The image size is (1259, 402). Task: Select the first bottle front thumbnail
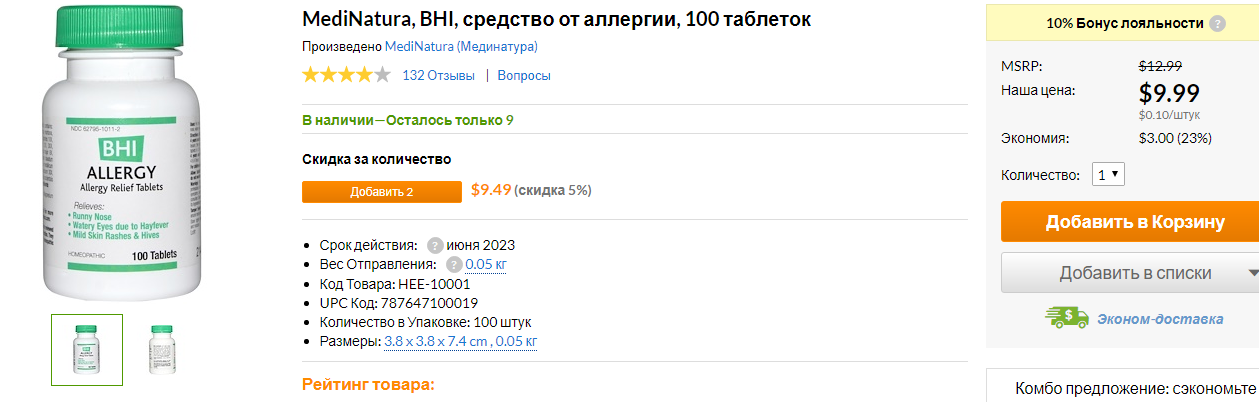click(87, 350)
